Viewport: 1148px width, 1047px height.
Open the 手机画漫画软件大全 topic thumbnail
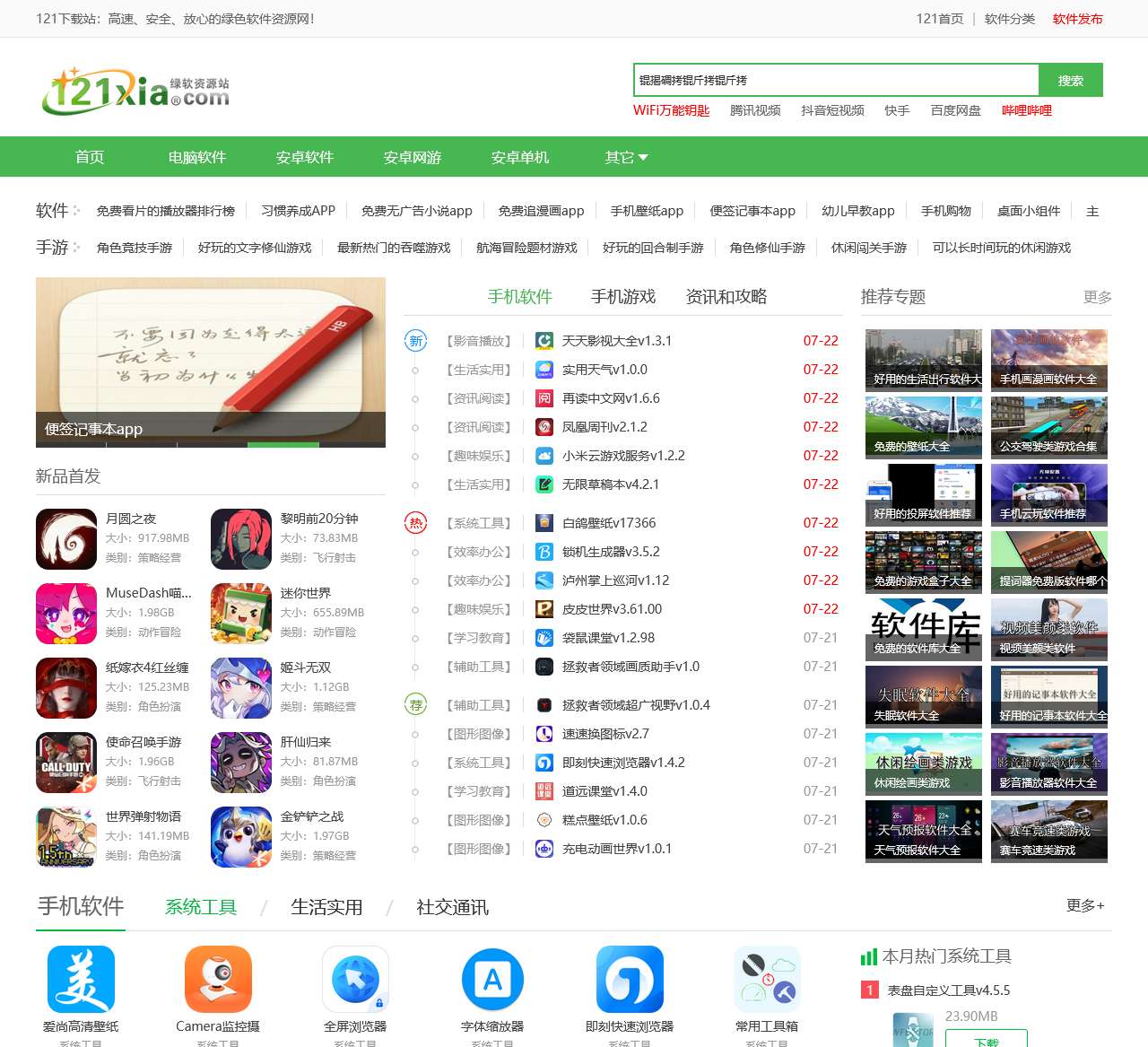coord(1049,361)
